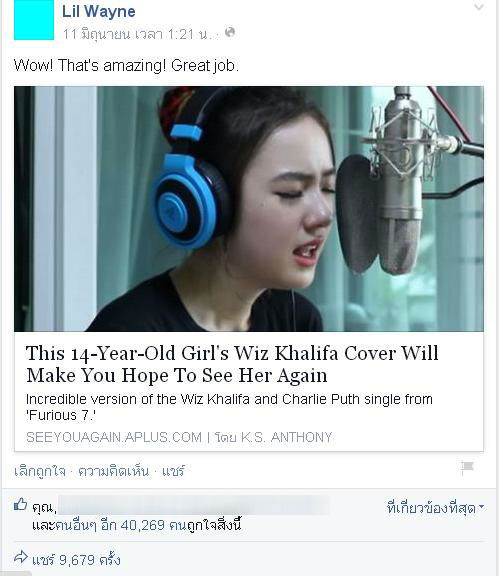Visit the SEEYOUAGAIN.APLUS.COM source link

[114, 437]
